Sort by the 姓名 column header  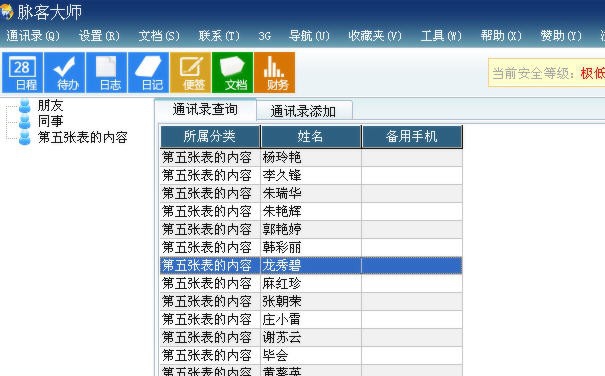click(311, 136)
